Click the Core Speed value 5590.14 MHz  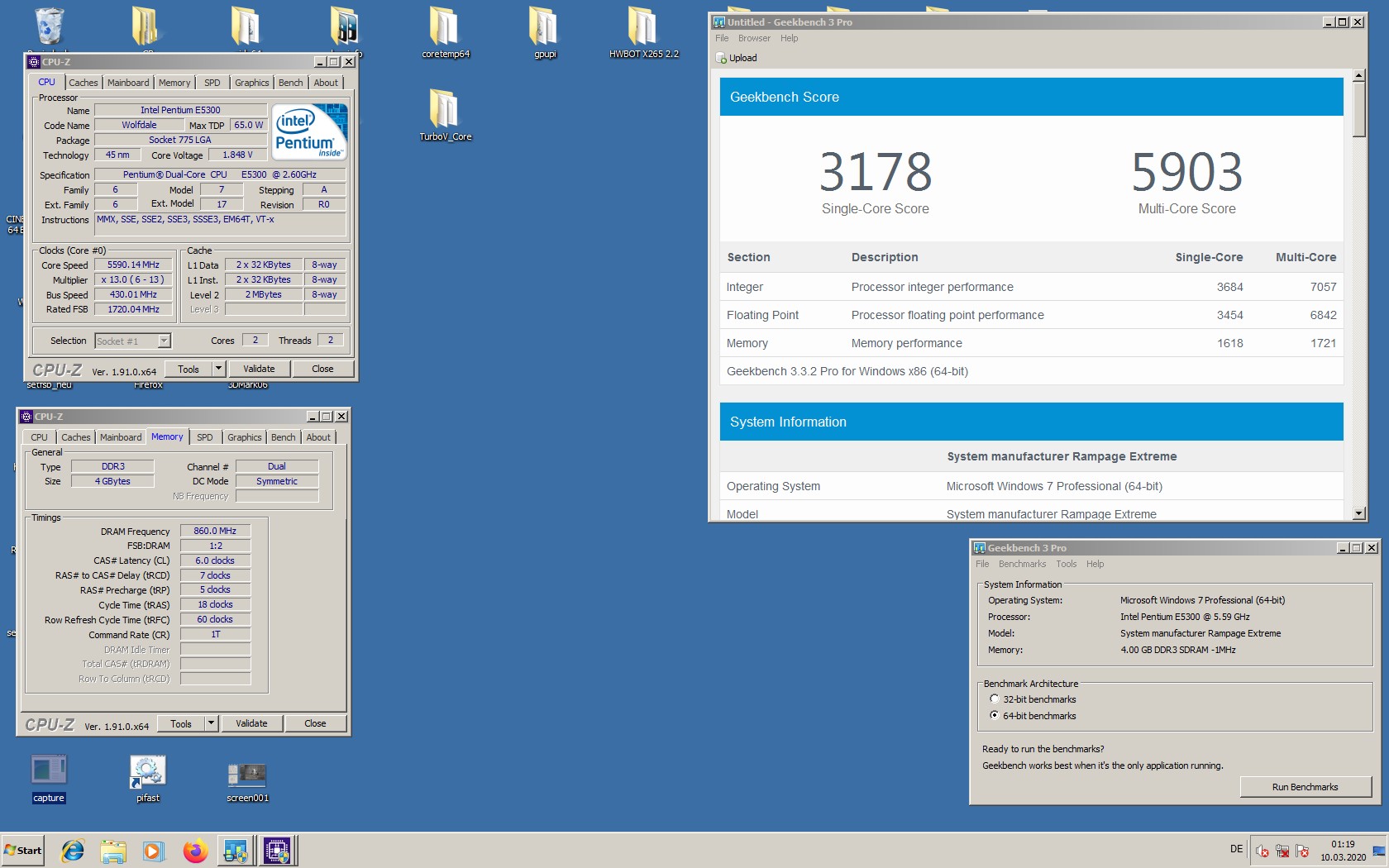tap(133, 265)
